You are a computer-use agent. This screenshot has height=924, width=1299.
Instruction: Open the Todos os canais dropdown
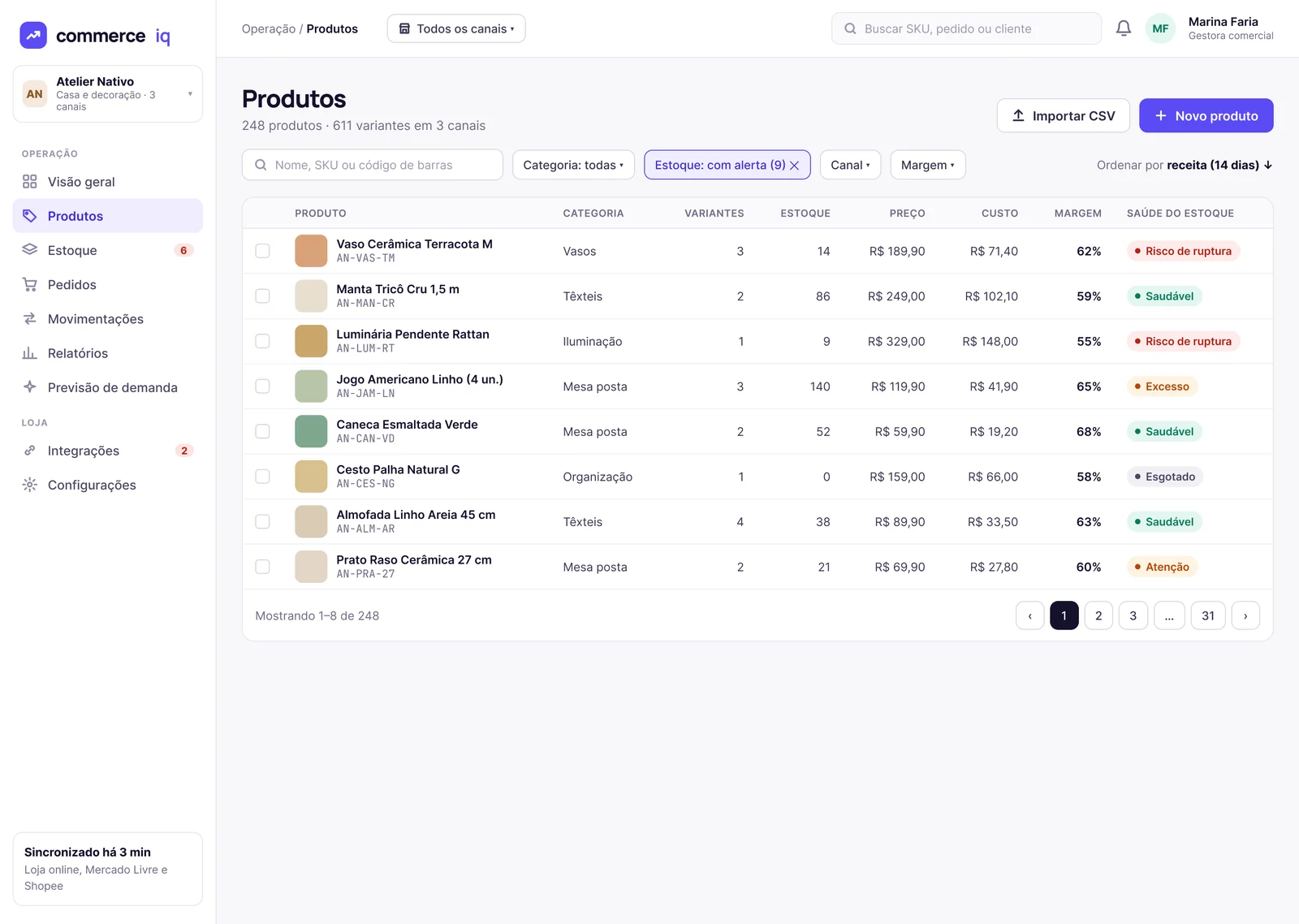pyautogui.click(x=456, y=28)
